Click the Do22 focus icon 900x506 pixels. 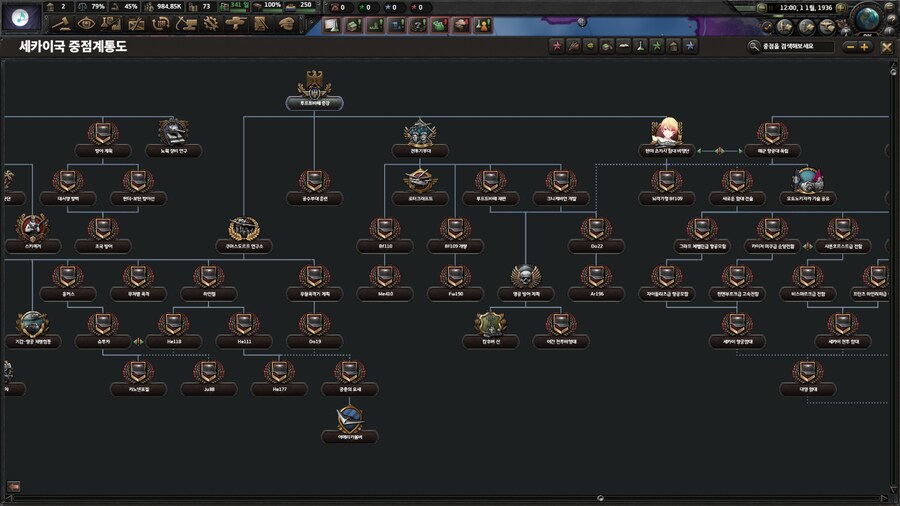(596, 229)
